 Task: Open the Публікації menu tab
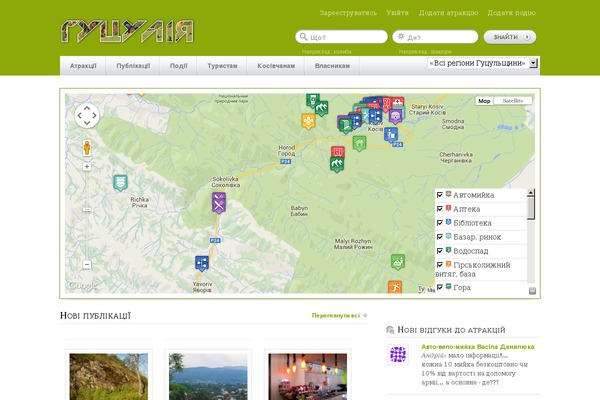(x=133, y=65)
